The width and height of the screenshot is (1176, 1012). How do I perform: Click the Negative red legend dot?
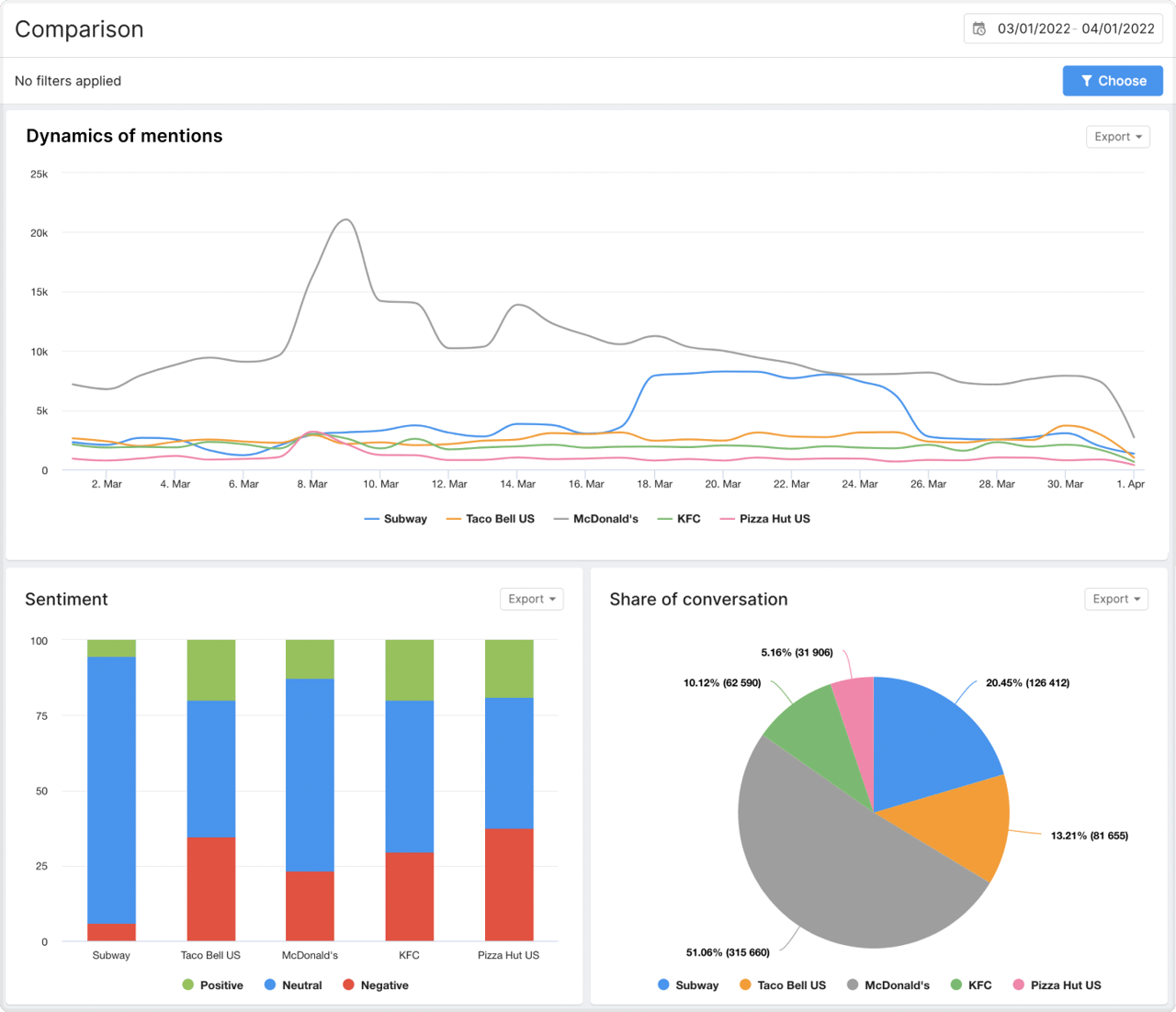tap(348, 985)
